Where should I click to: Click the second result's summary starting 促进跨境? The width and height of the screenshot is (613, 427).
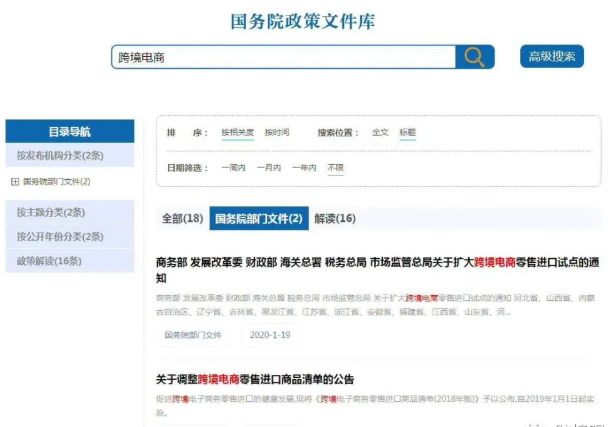point(375,405)
